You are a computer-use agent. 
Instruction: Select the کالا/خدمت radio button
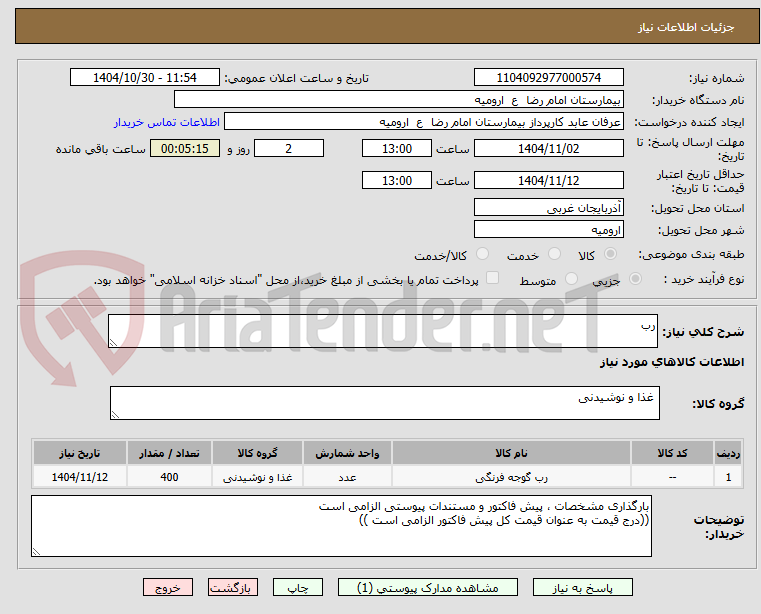click(x=482, y=254)
